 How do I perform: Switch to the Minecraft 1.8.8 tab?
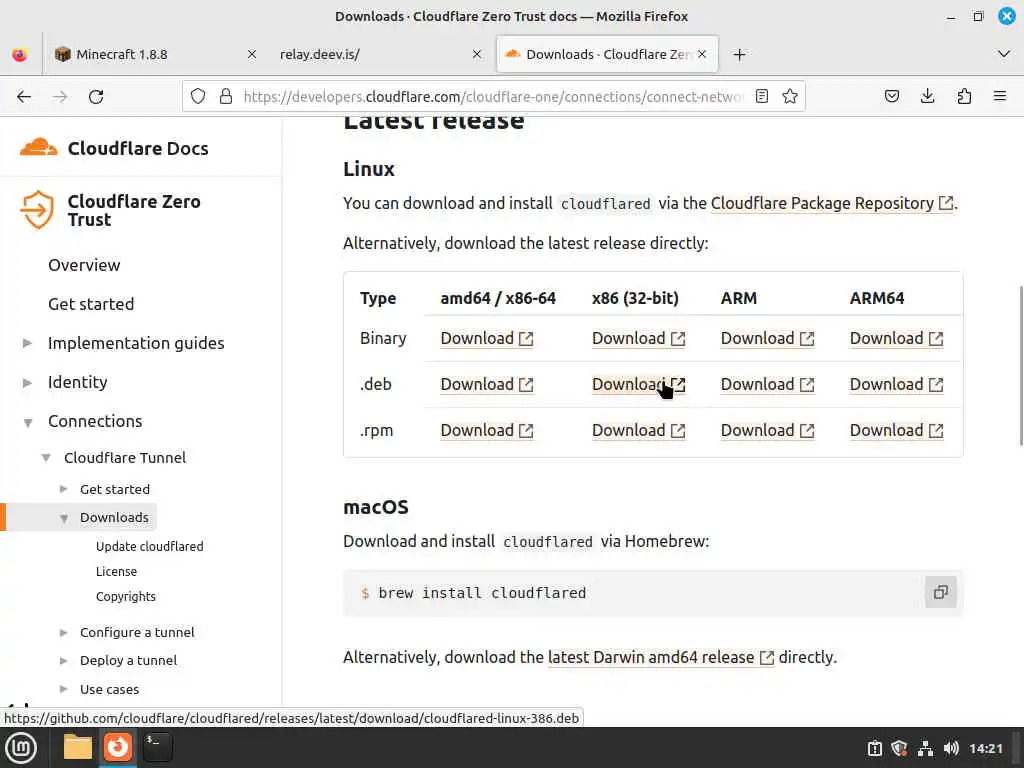(x=155, y=54)
